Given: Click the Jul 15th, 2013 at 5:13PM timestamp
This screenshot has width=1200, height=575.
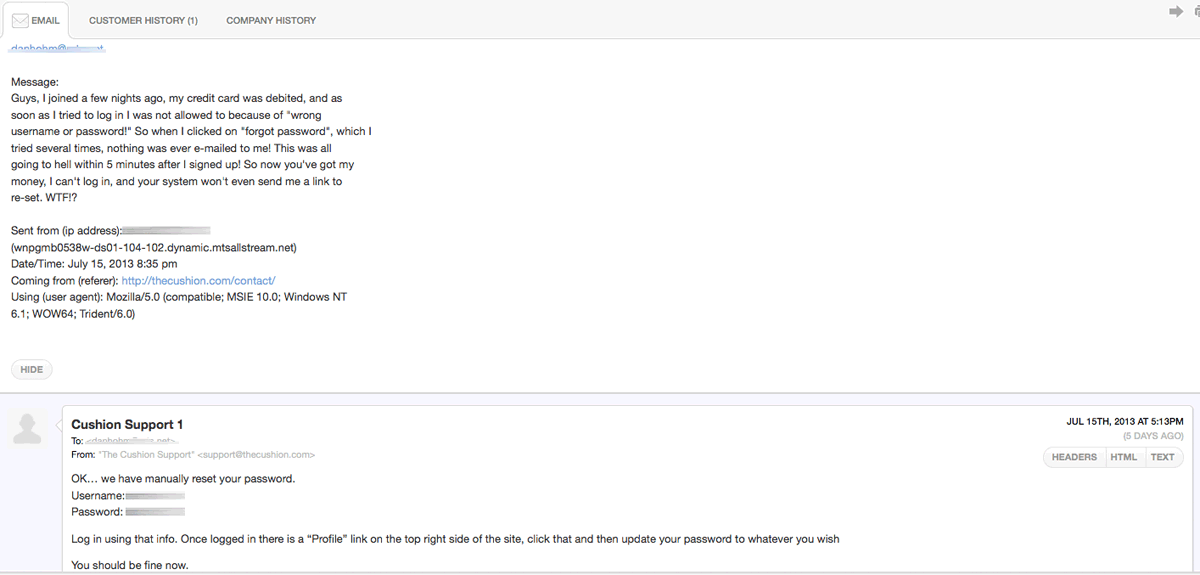Looking at the screenshot, I should point(1125,422).
